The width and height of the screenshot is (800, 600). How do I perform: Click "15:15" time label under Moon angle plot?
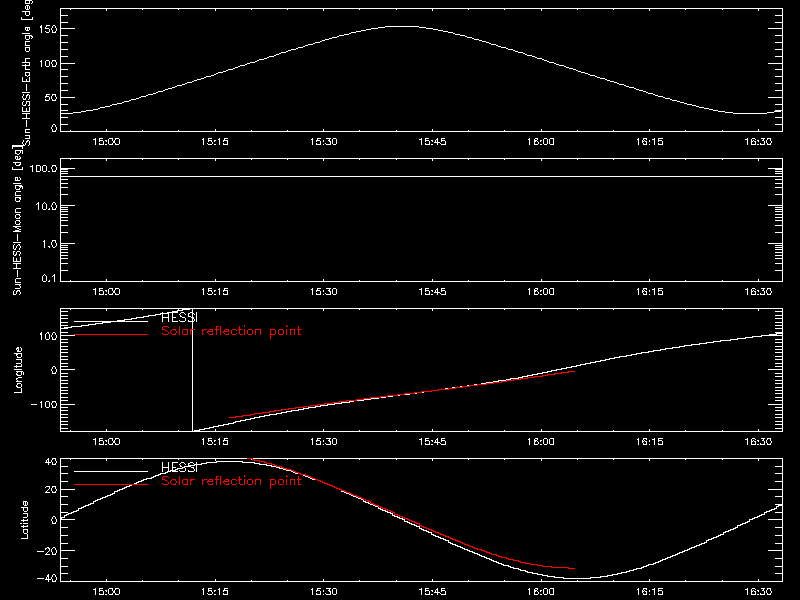pyautogui.click(x=215, y=291)
